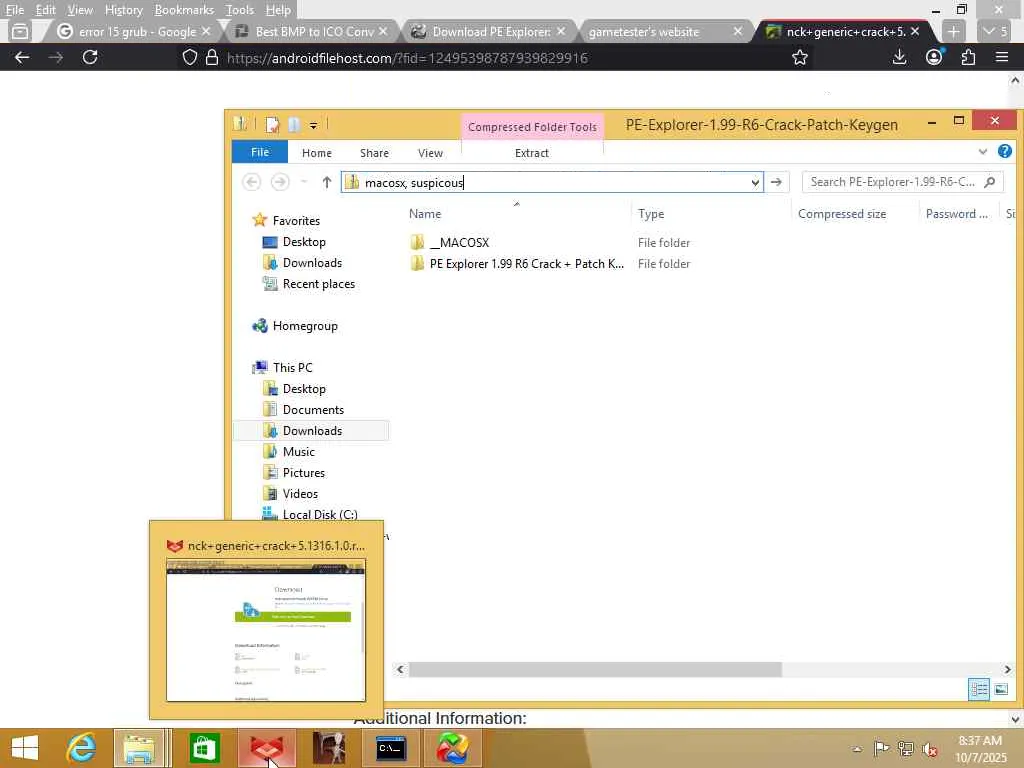Sort by Type column header
Screen dimensions: 1024x768
coord(651,214)
